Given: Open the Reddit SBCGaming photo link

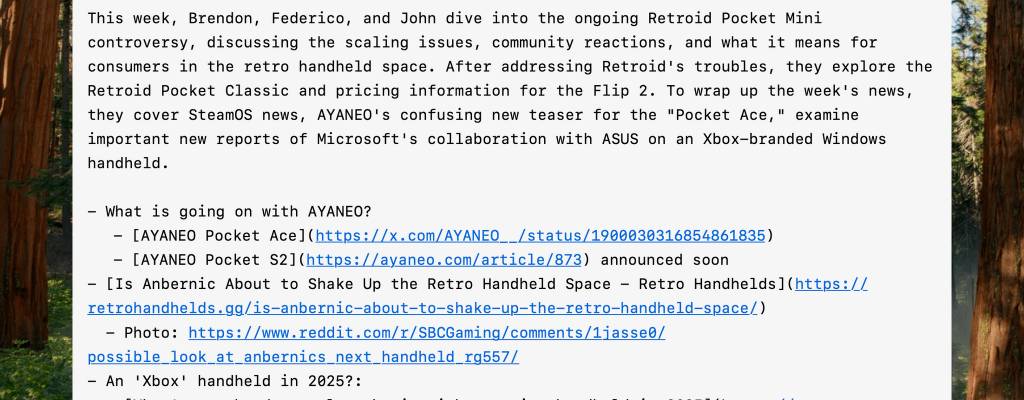Looking at the screenshot, I should click(x=426, y=333).
